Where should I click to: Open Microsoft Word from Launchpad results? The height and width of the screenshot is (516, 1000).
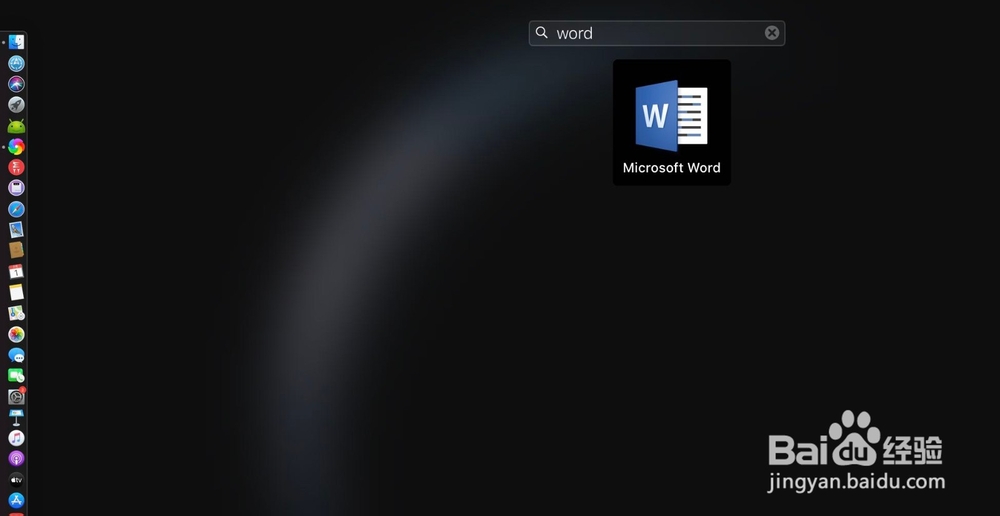click(672, 122)
